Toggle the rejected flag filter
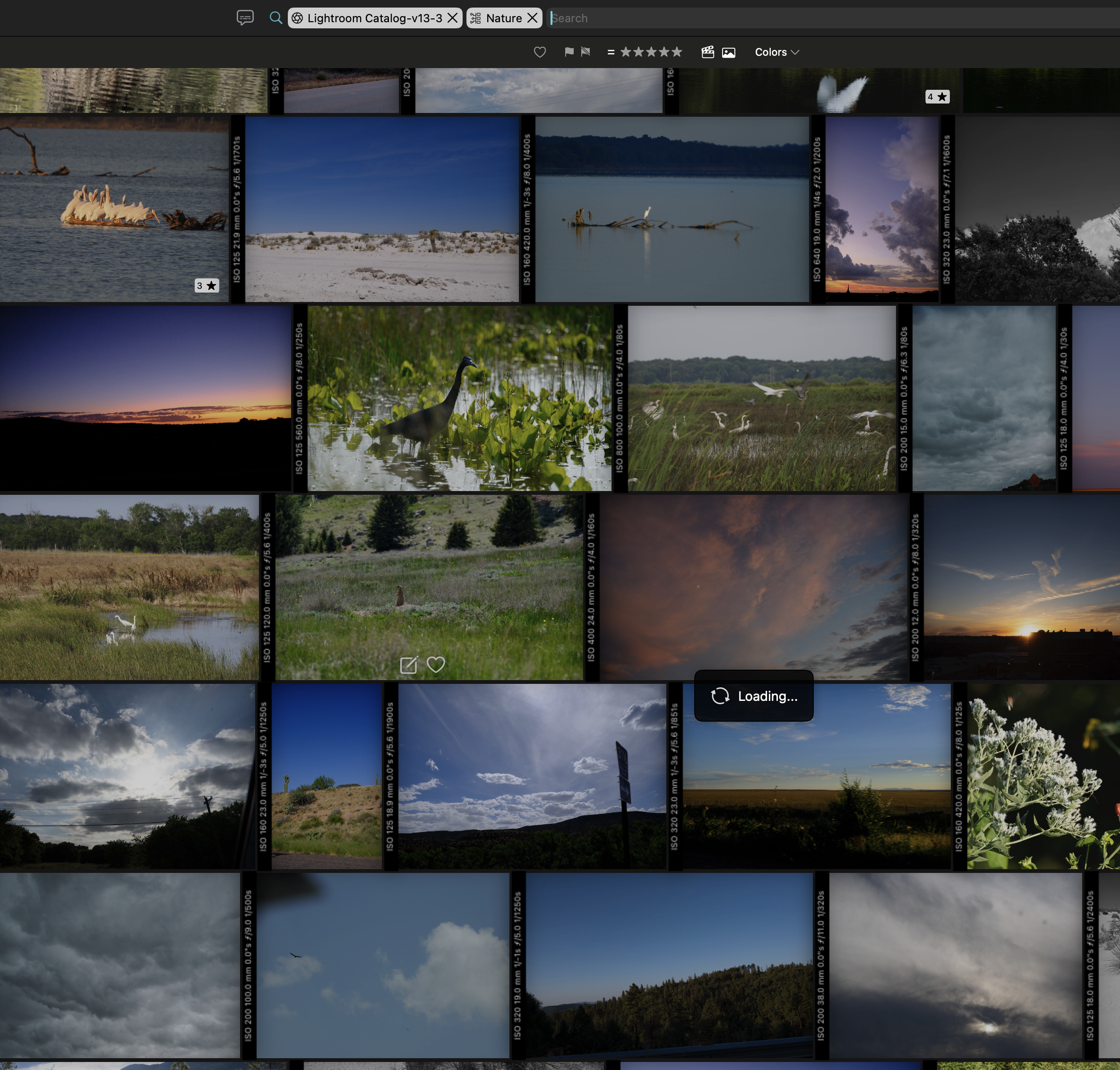 click(x=585, y=52)
